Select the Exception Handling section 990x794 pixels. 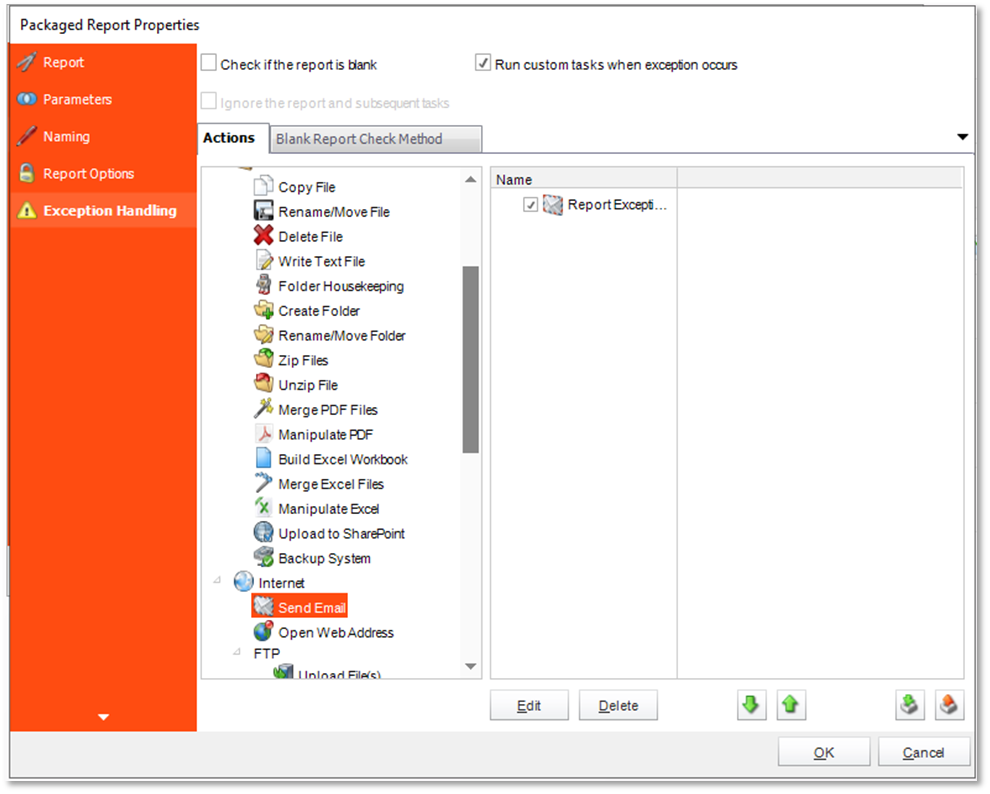point(104,210)
